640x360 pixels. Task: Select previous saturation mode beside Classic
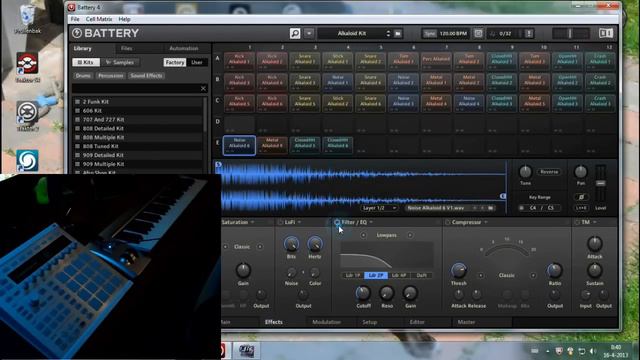225,247
